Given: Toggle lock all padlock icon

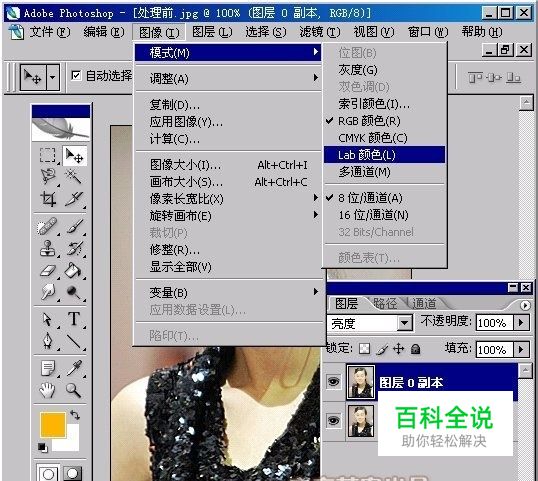Looking at the screenshot, I should [416, 349].
